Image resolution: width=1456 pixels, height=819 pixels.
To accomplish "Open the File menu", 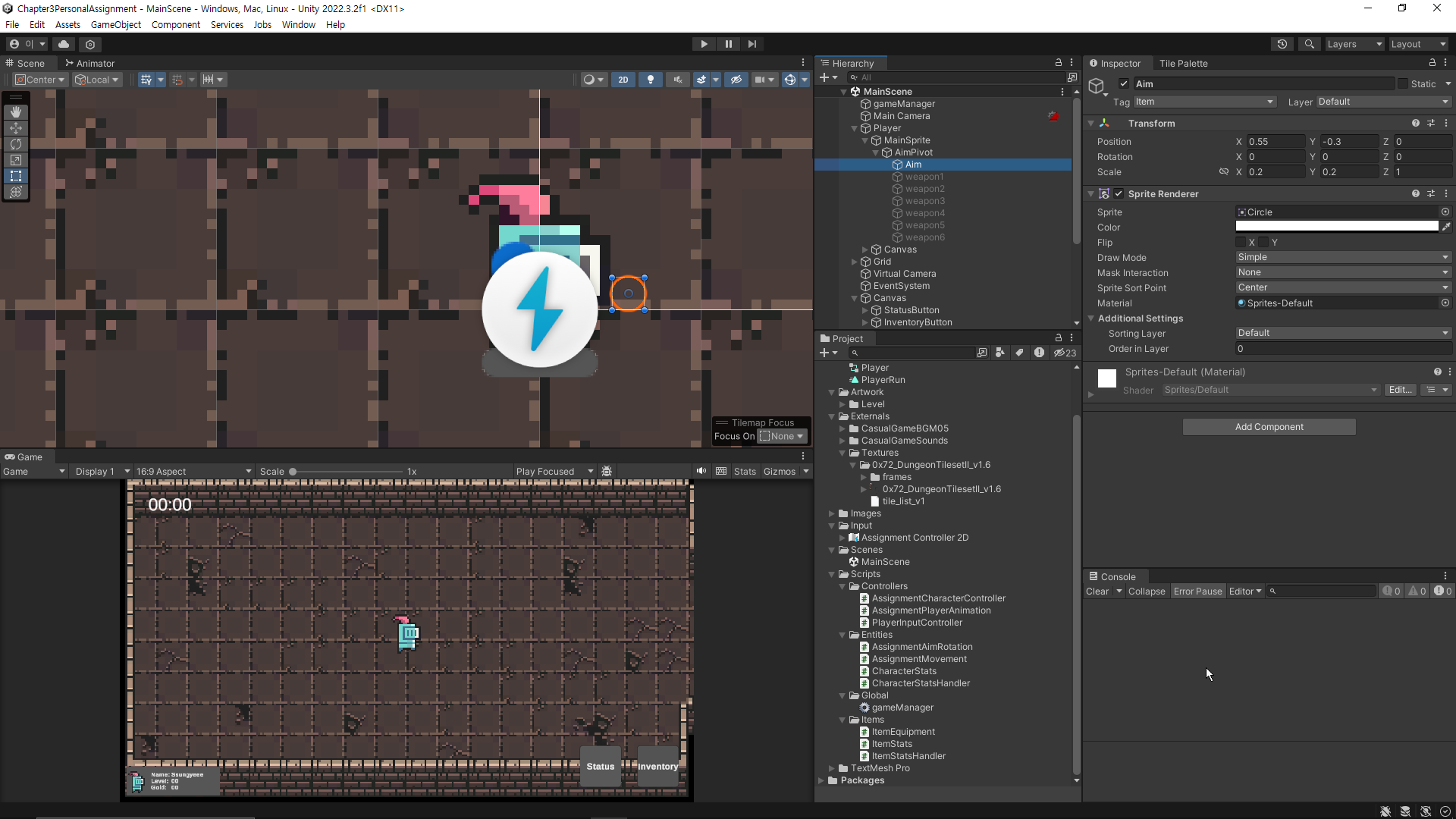I will pyautogui.click(x=12, y=24).
